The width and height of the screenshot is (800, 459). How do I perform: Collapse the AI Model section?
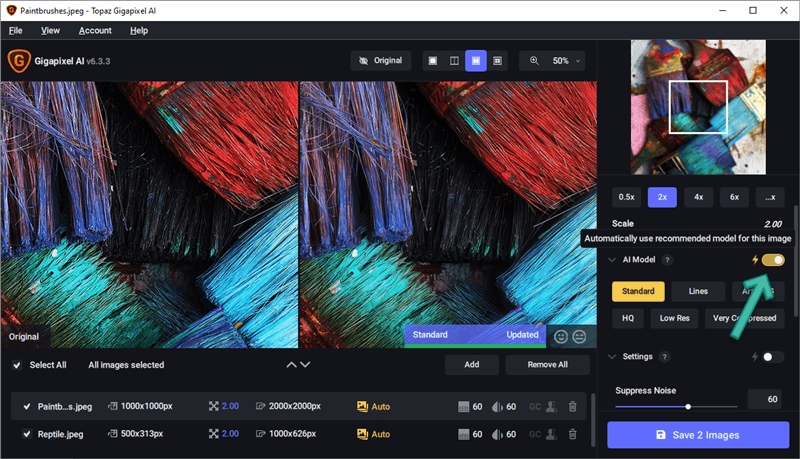(x=612, y=260)
